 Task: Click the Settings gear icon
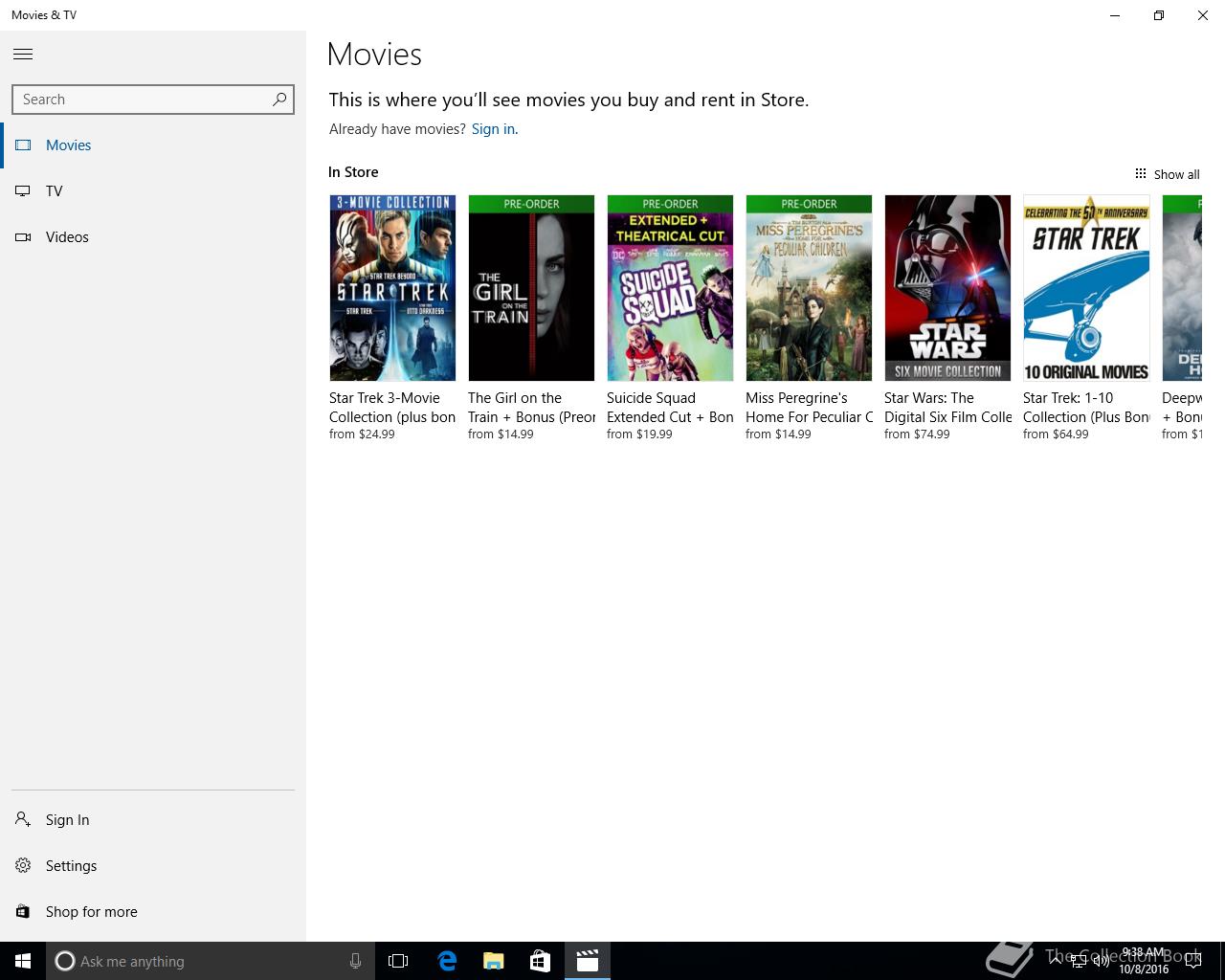tap(23, 865)
